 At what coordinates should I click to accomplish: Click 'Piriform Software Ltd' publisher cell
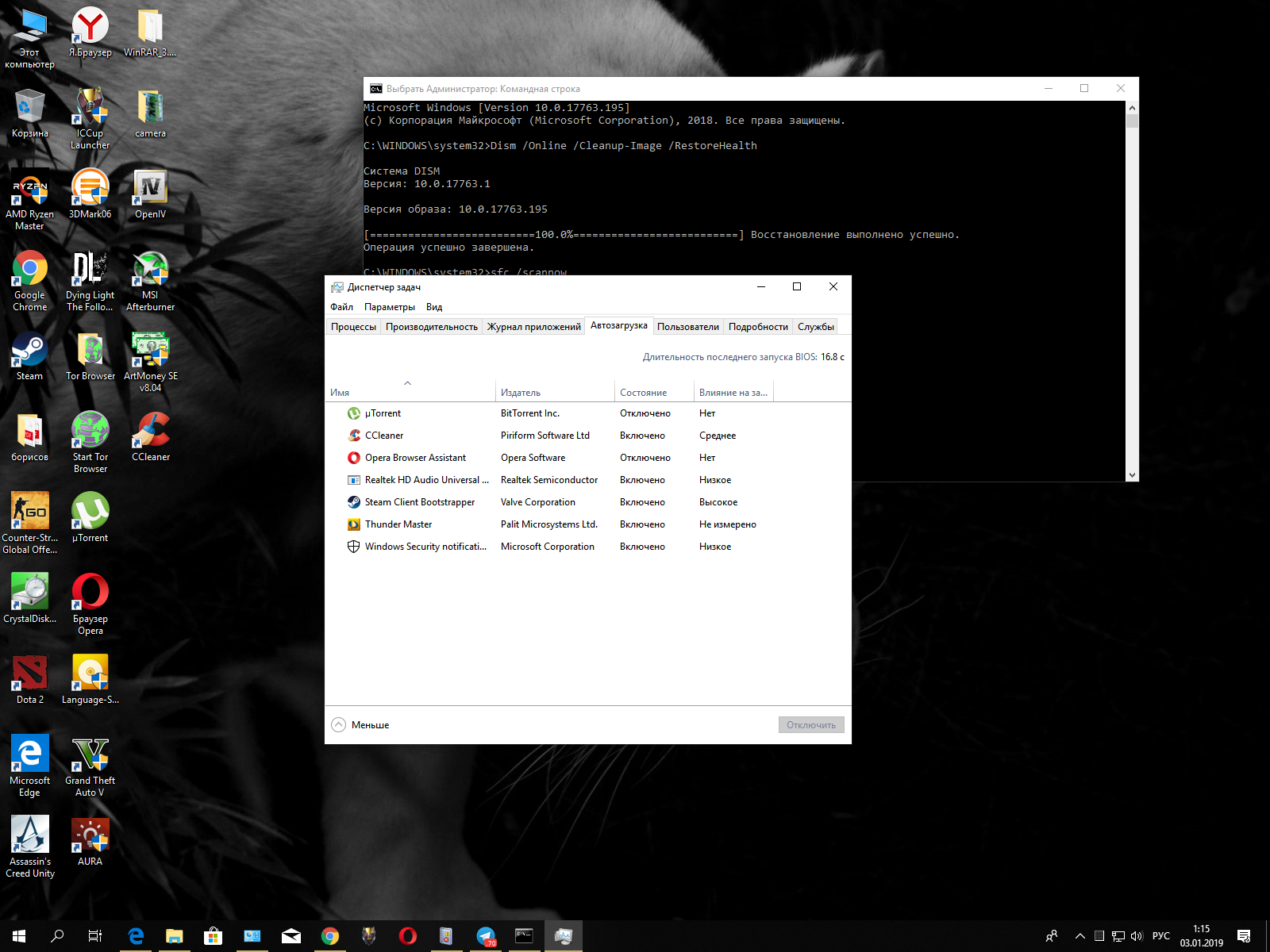coord(545,436)
